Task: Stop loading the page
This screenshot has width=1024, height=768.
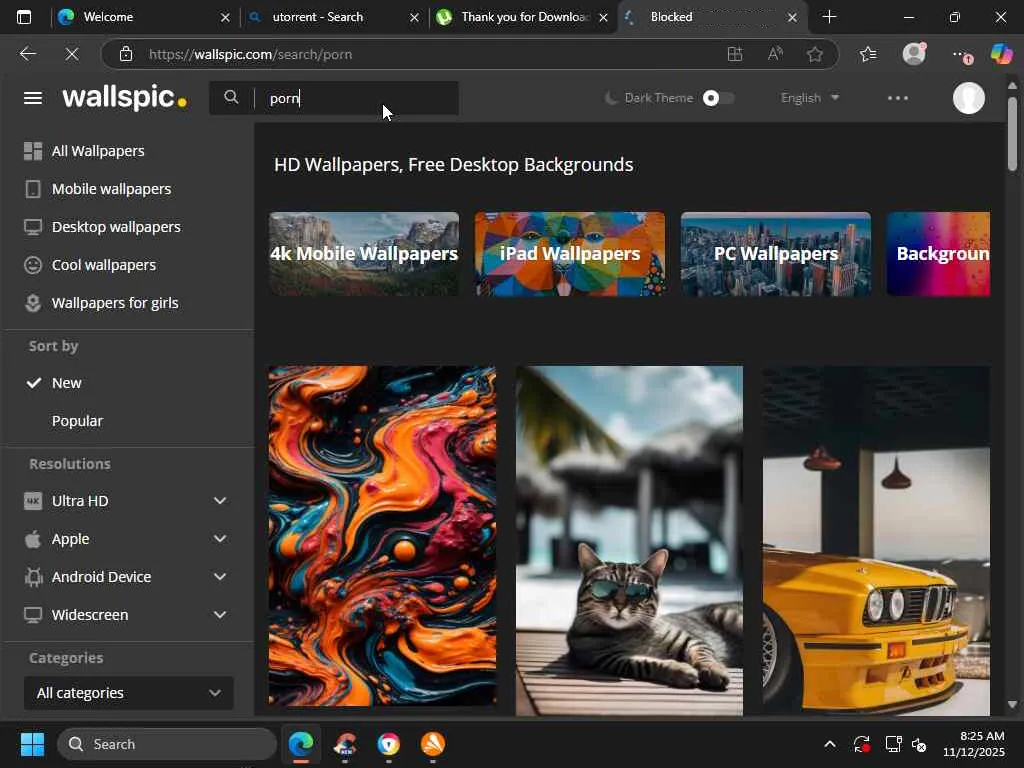Action: pos(72,54)
